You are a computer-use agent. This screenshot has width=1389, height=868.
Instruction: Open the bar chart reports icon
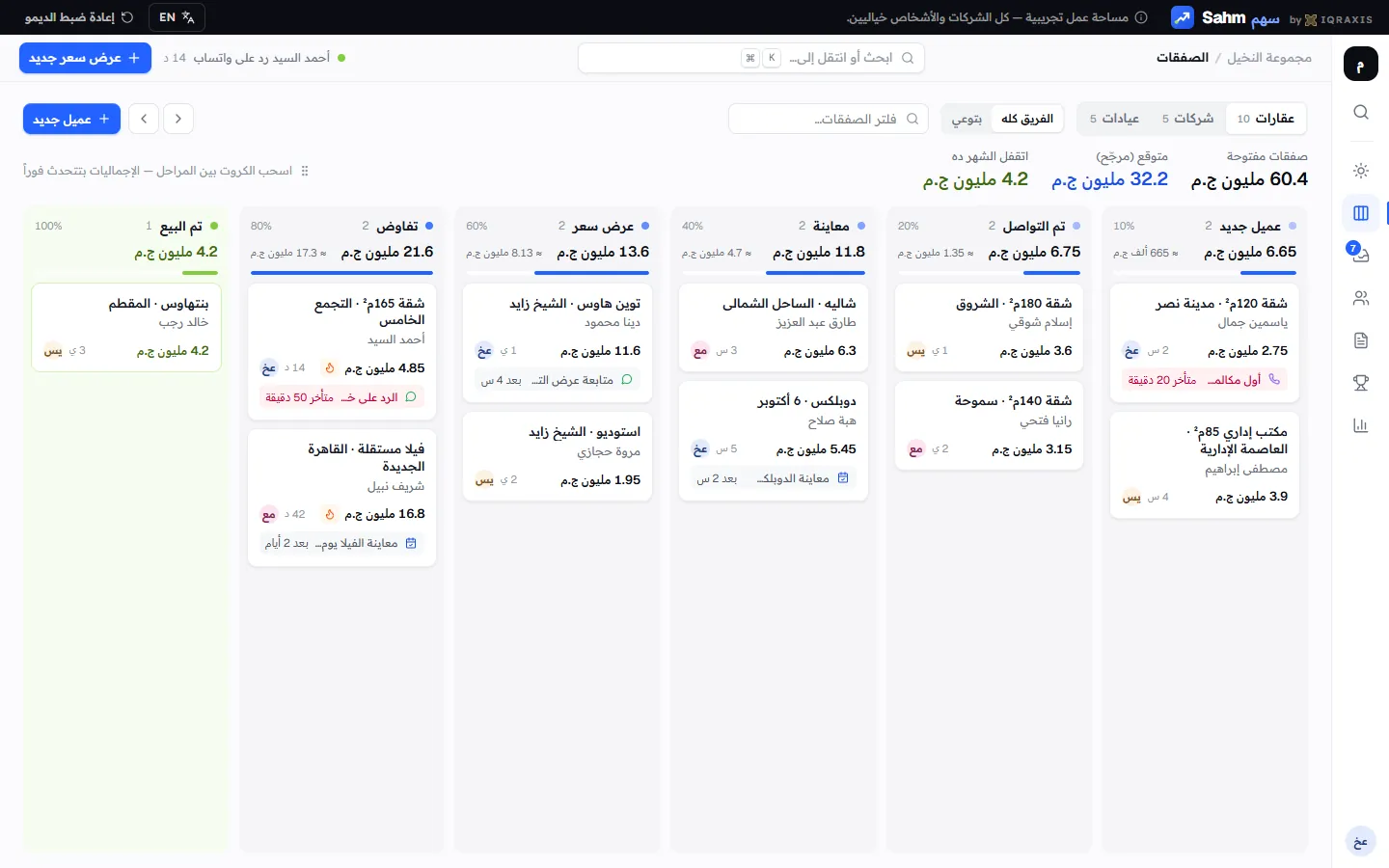[1361, 425]
